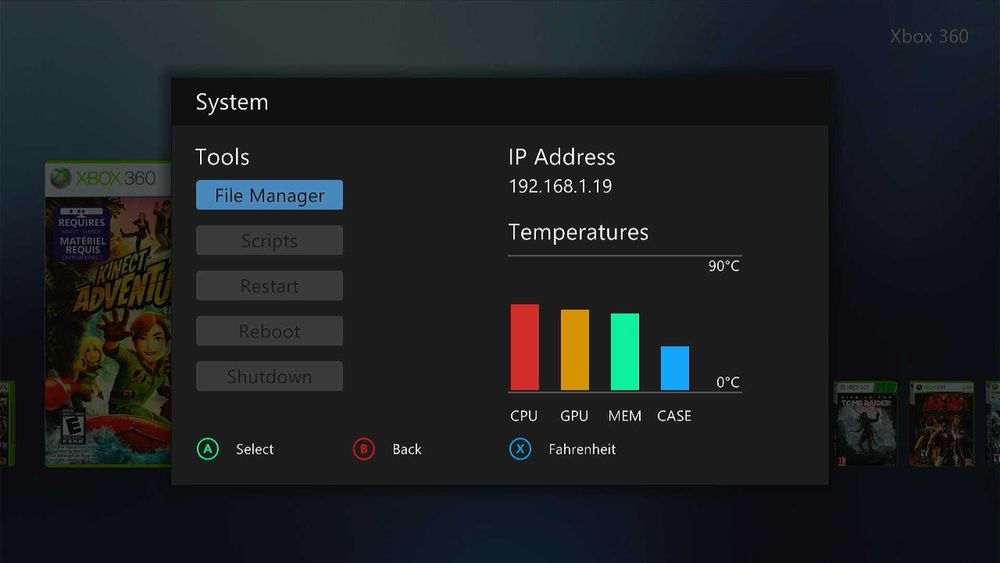Click the Tools heading

coord(222,157)
